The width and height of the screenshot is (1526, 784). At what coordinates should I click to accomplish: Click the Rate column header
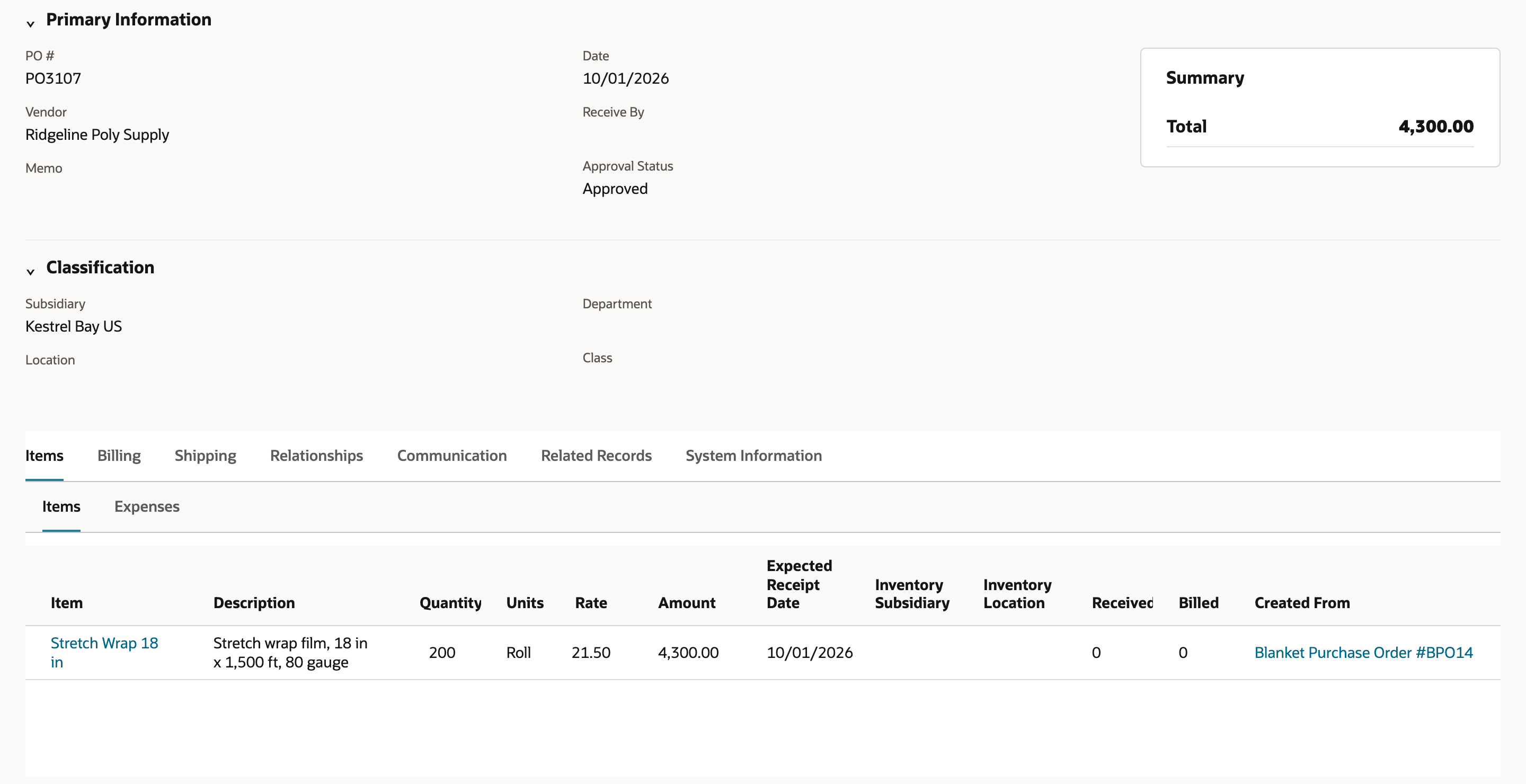(591, 603)
